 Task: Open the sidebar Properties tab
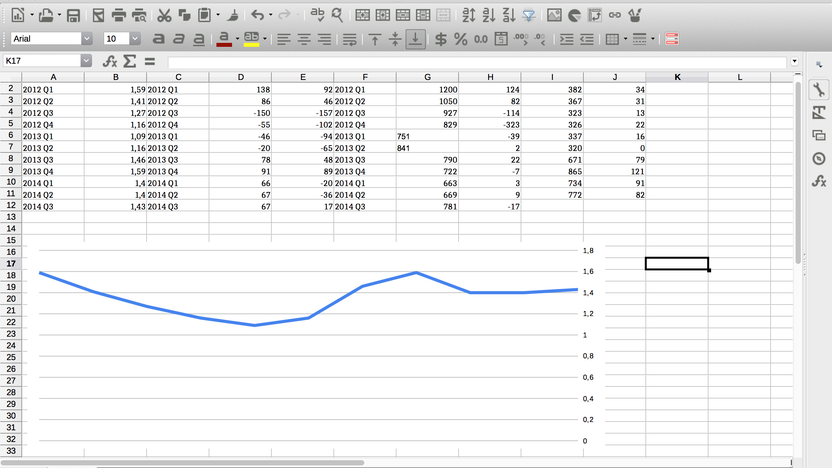[x=819, y=90]
